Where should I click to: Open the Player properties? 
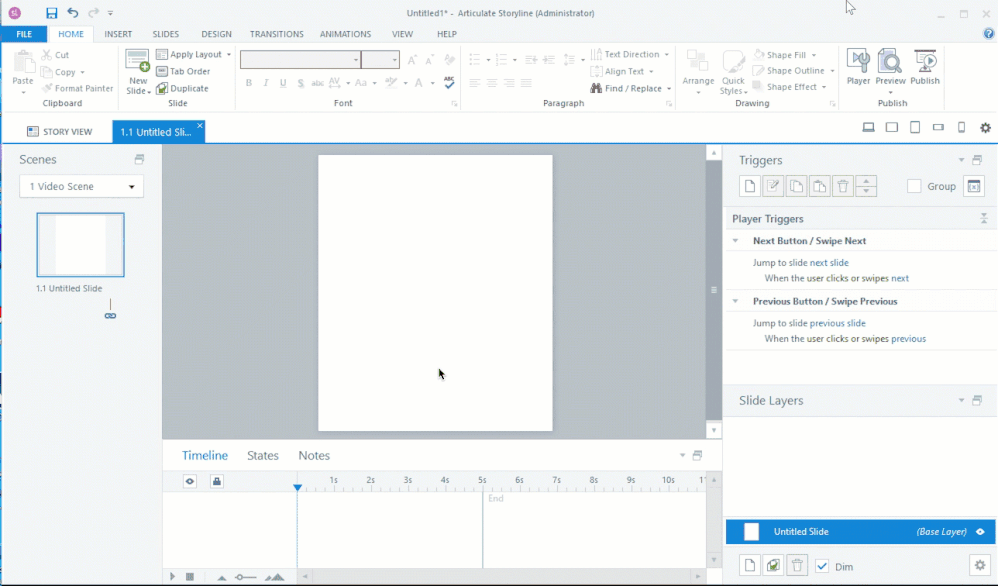pyautogui.click(x=858, y=67)
